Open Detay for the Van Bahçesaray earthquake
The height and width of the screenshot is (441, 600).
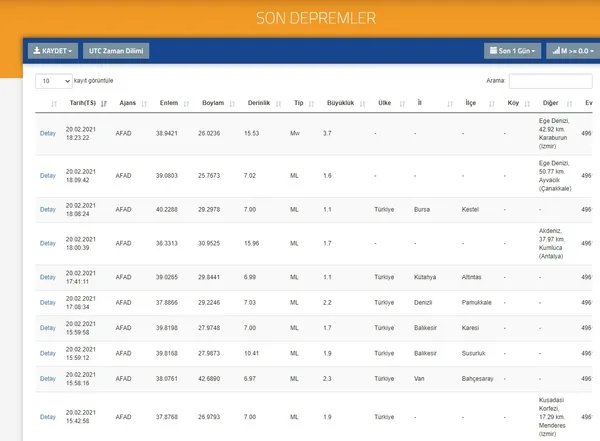click(47, 379)
